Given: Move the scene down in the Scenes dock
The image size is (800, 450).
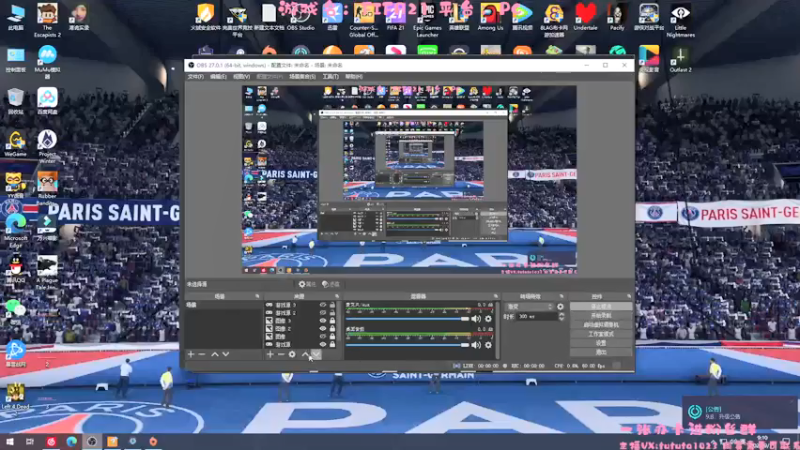Looking at the screenshot, I should (x=226, y=354).
